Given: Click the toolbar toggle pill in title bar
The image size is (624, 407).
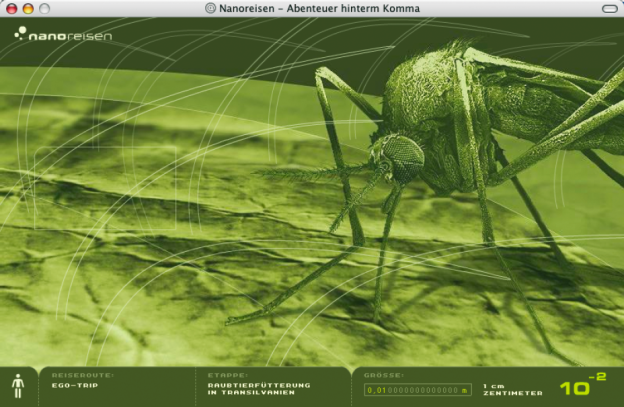Looking at the screenshot, I should 610,8.
